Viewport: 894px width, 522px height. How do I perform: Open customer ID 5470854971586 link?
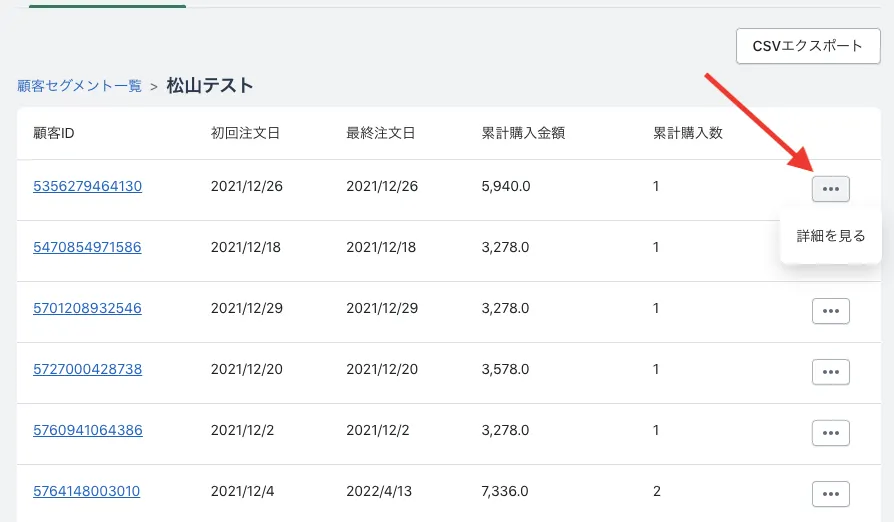click(x=88, y=247)
